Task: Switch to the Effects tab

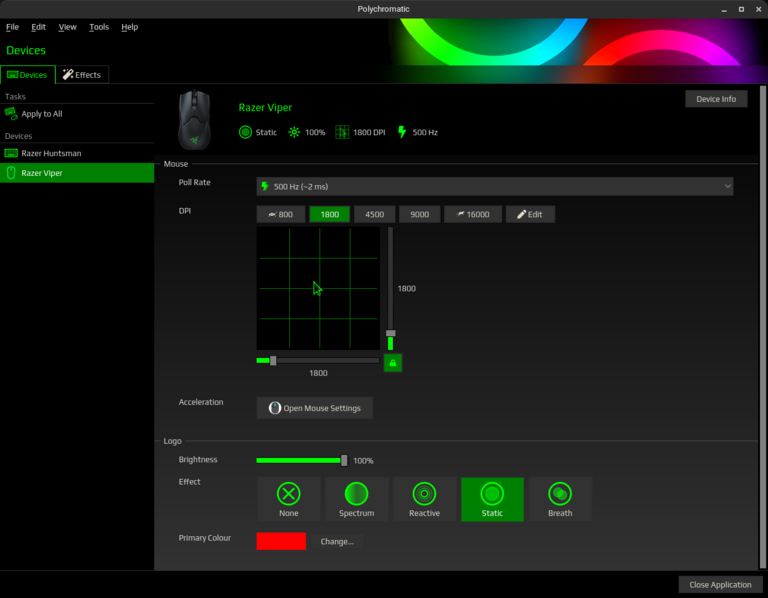Action: (x=82, y=75)
